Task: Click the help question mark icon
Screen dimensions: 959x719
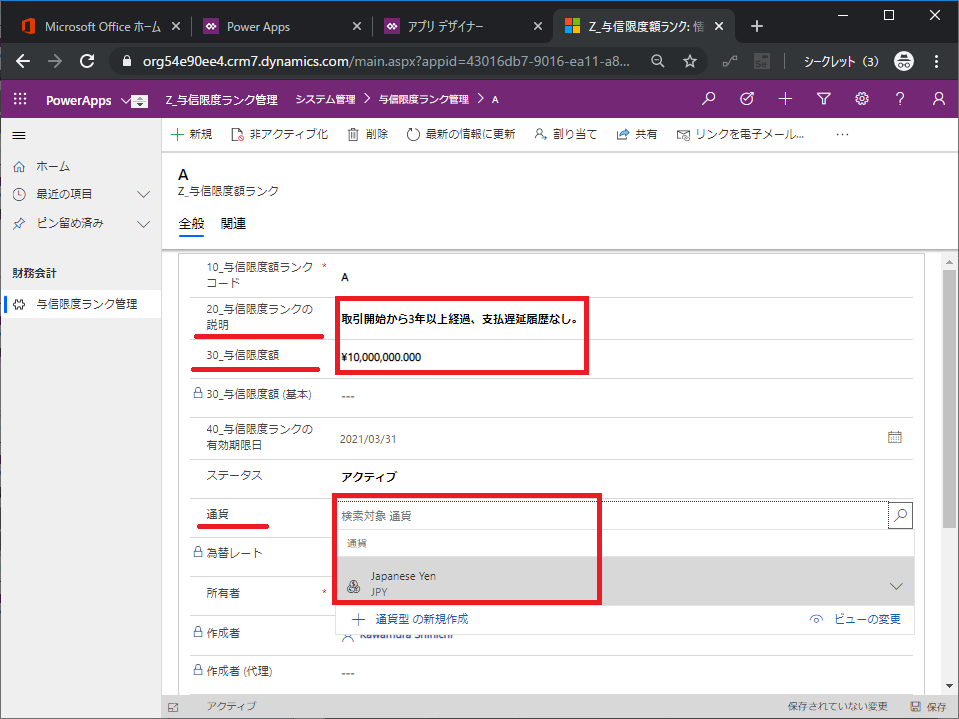Action: click(x=900, y=99)
